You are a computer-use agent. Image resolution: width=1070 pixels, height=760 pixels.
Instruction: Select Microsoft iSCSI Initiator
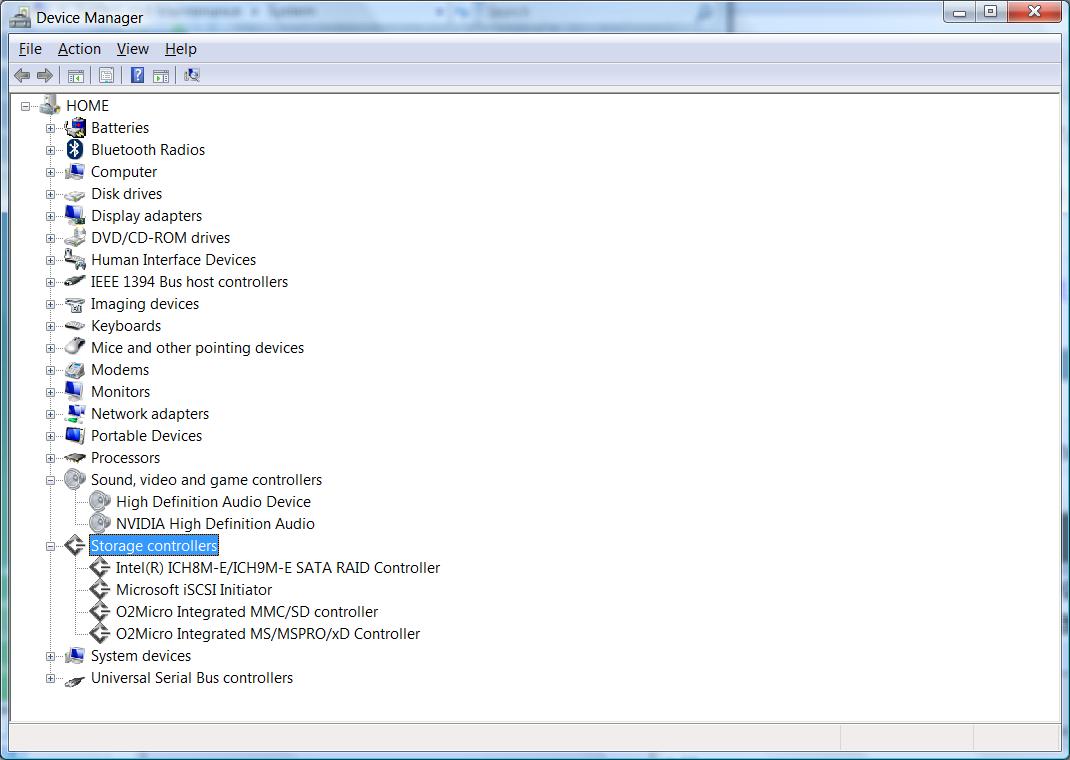point(194,589)
